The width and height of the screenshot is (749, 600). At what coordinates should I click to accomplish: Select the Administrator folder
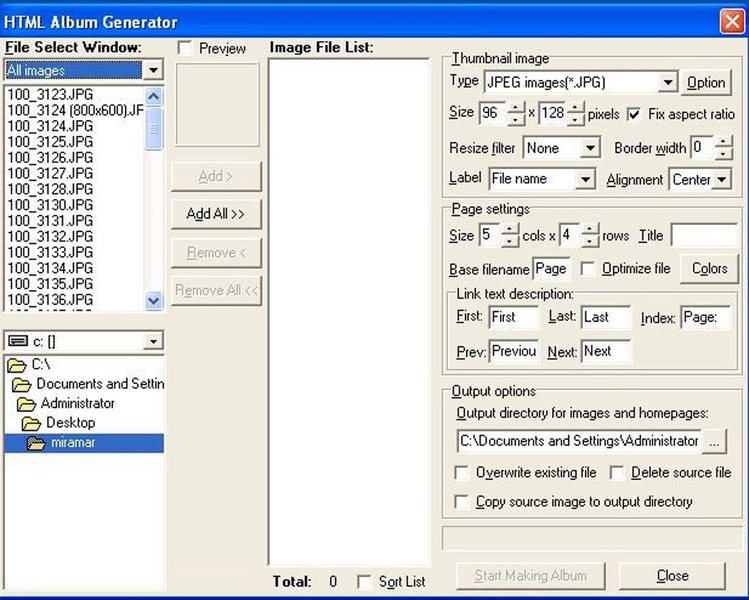click(66, 404)
